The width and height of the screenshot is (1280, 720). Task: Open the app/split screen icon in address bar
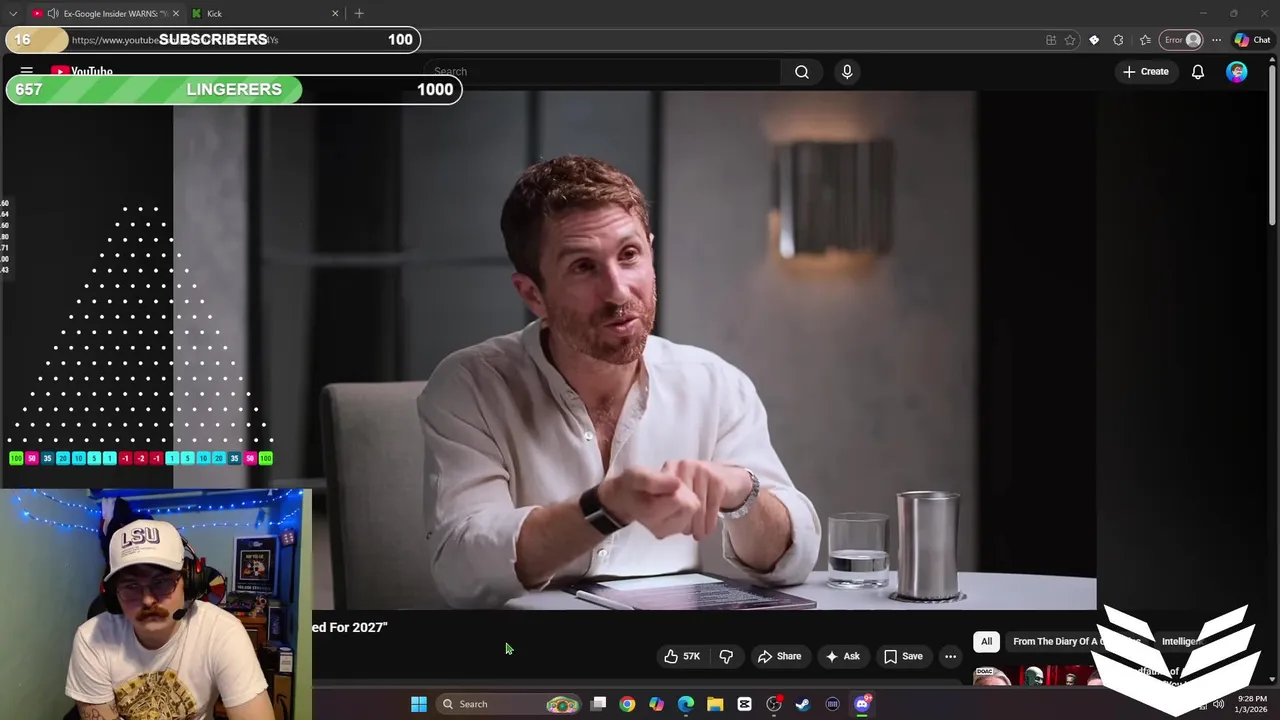pyautogui.click(x=1051, y=40)
